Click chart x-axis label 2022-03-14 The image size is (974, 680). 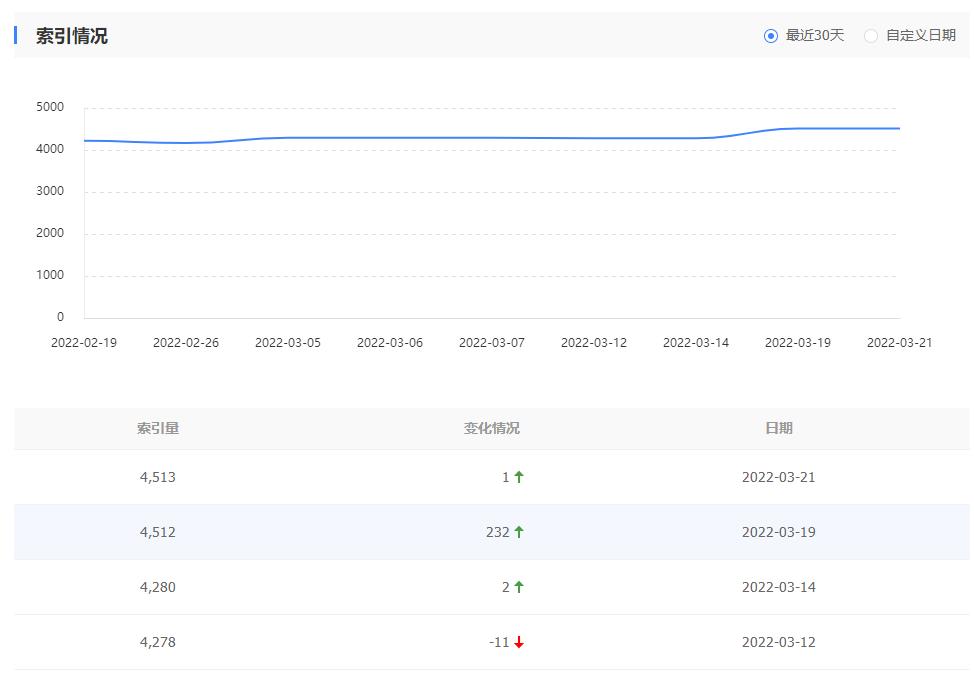tap(696, 343)
